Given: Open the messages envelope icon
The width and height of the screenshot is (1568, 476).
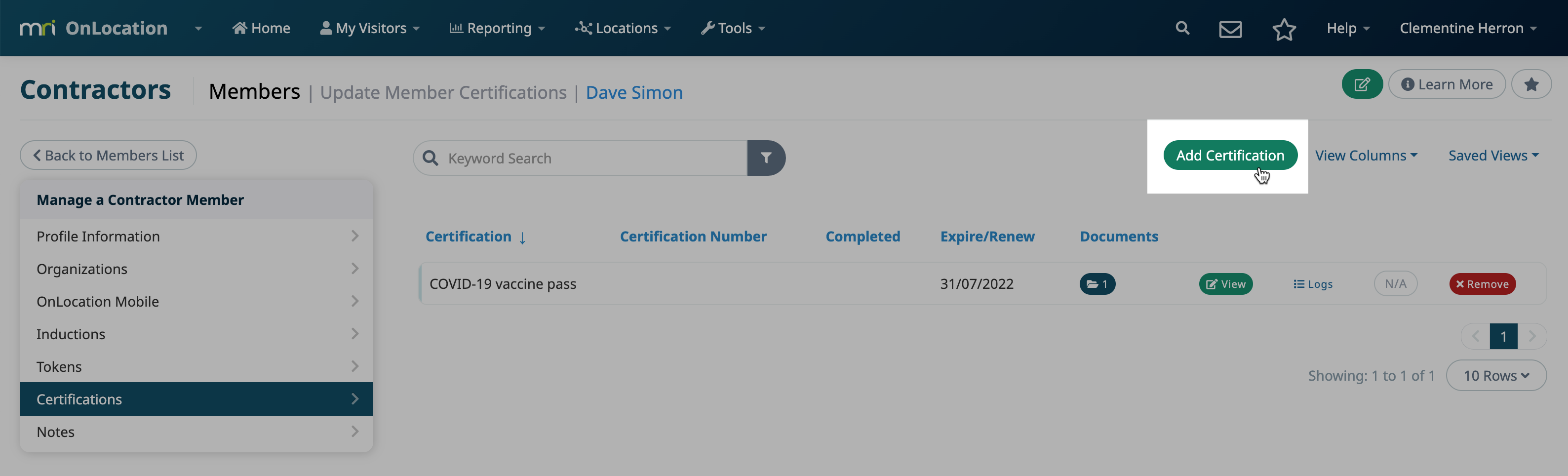Looking at the screenshot, I should point(1230,29).
